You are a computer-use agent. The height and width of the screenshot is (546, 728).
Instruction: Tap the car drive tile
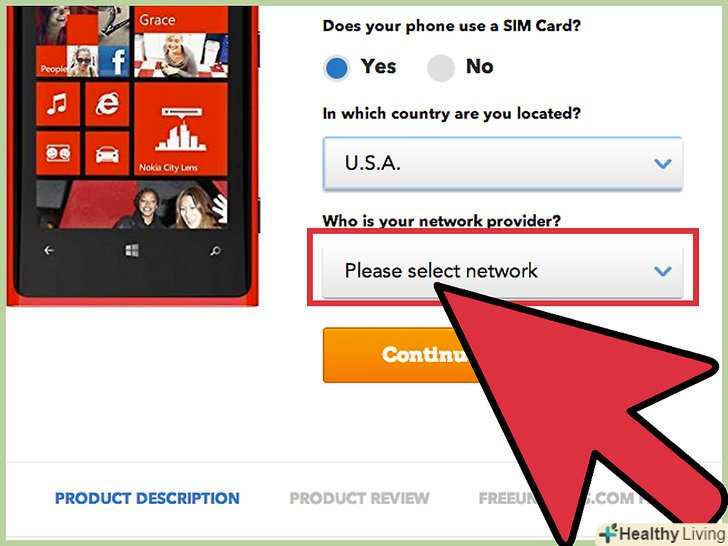[107, 154]
